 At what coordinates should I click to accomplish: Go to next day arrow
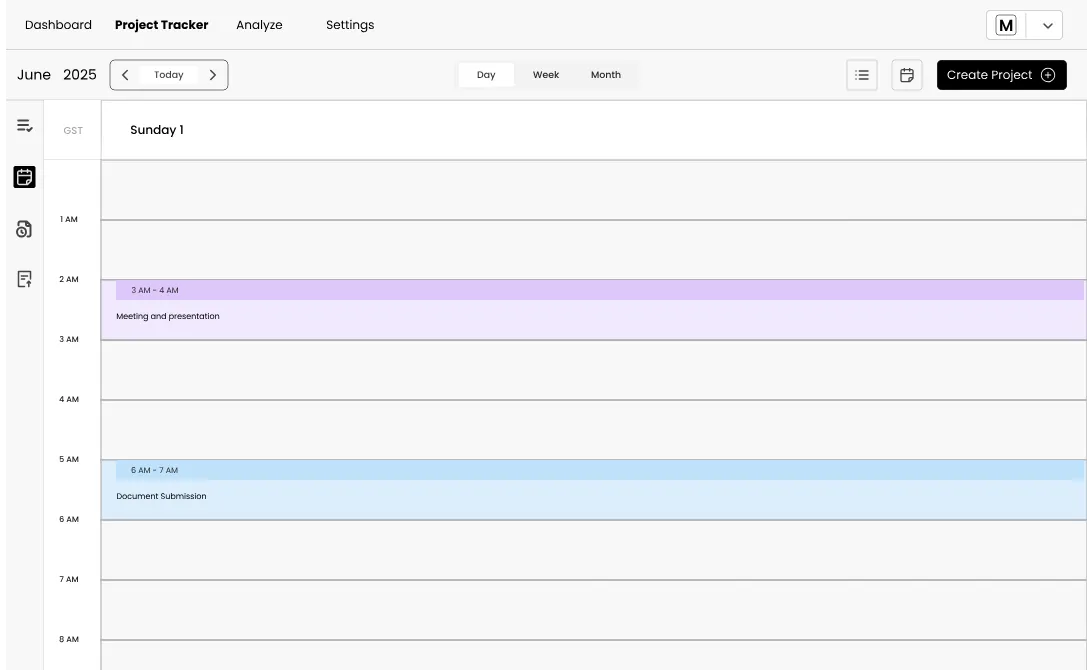[x=213, y=75]
